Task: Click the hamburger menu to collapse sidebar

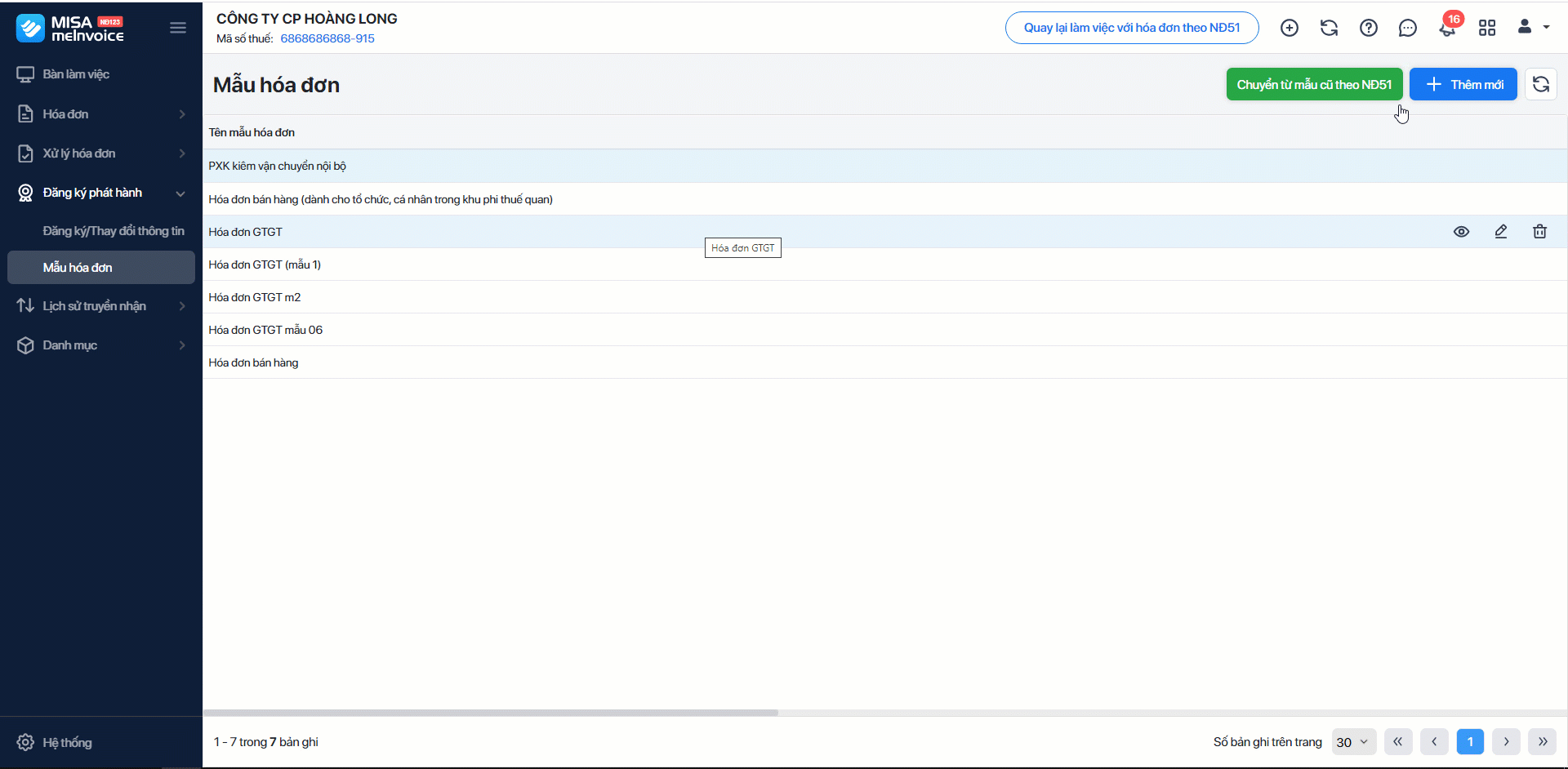Action: click(178, 28)
